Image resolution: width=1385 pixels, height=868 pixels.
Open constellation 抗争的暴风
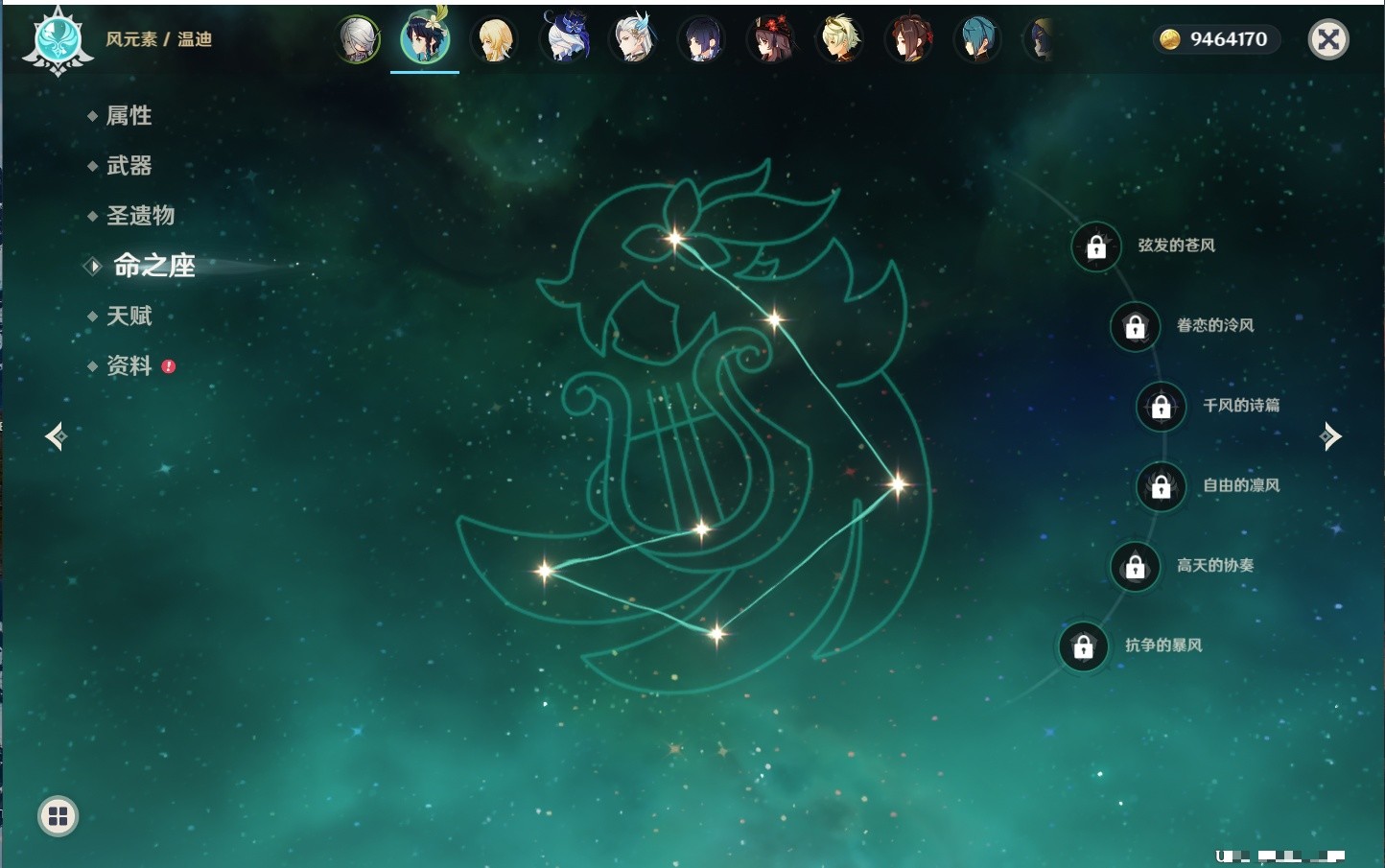coord(1163,645)
